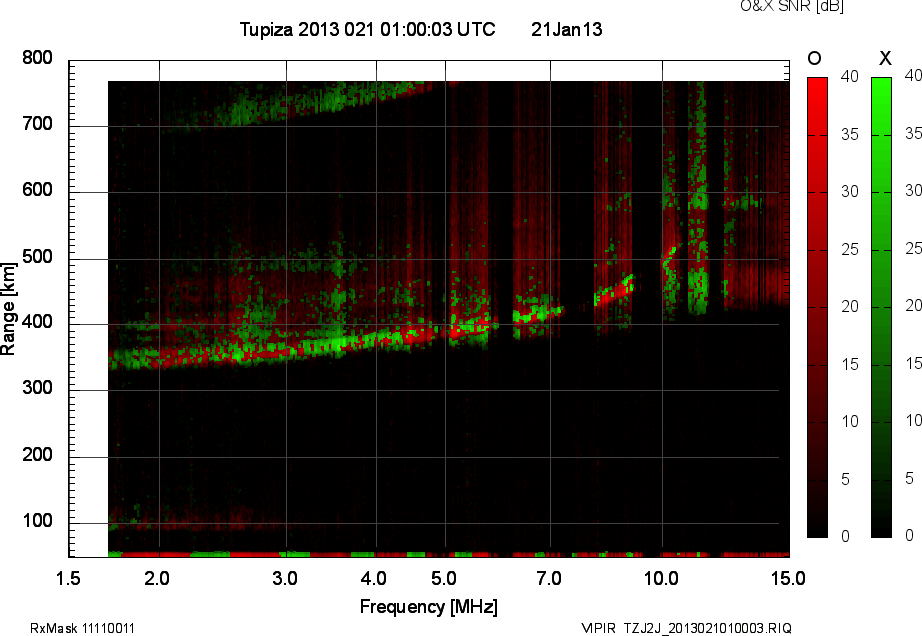This screenshot has width=922, height=636.
Task: Click the 40 dB label of O colorbar
Action: [x=850, y=76]
